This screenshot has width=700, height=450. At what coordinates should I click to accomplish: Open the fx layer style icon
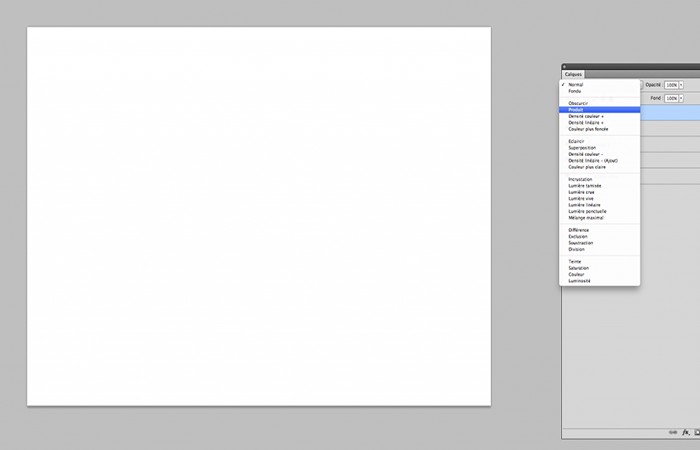click(x=686, y=433)
